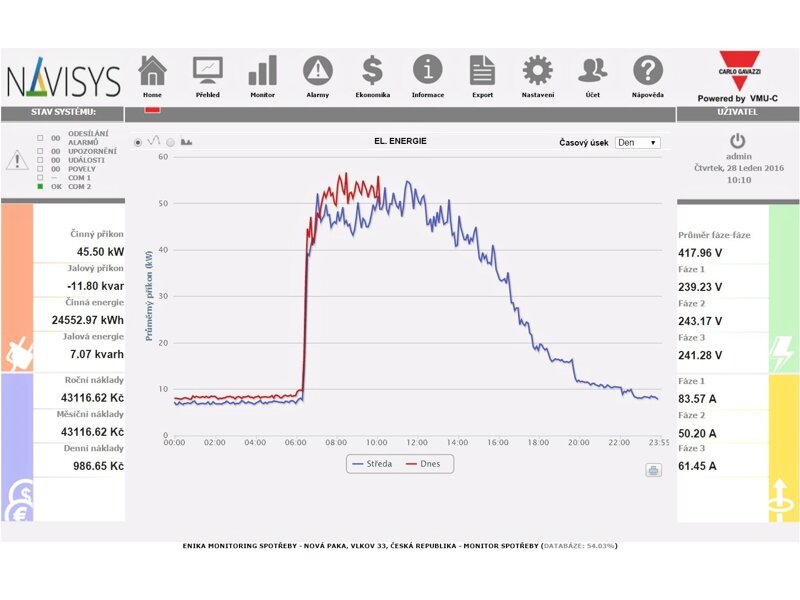Open the Časový úsek Den dropdown
Image resolution: width=800 pixels, height=600 pixels.
pyautogui.click(x=638, y=143)
